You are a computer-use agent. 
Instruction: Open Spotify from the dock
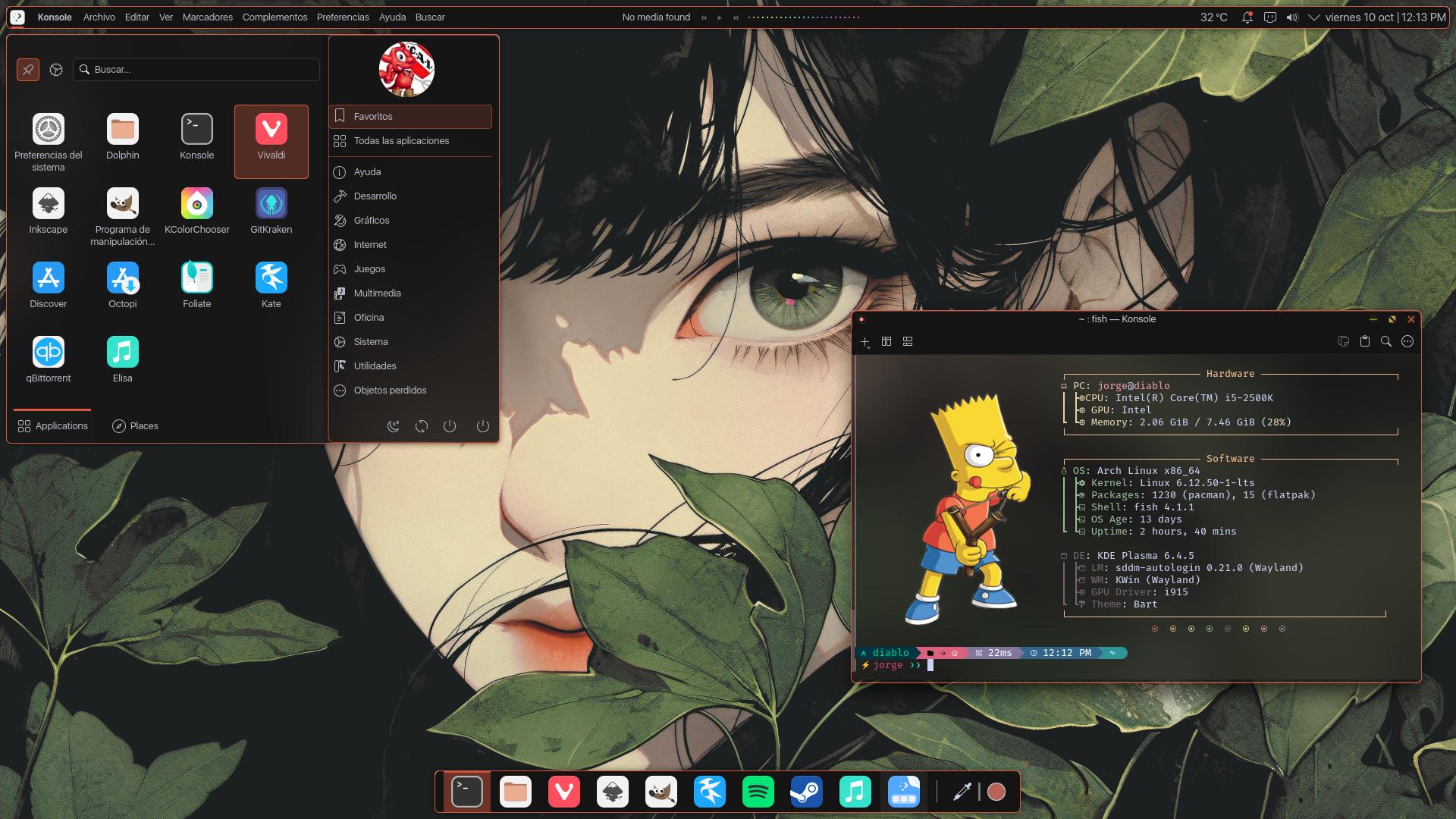pyautogui.click(x=758, y=792)
